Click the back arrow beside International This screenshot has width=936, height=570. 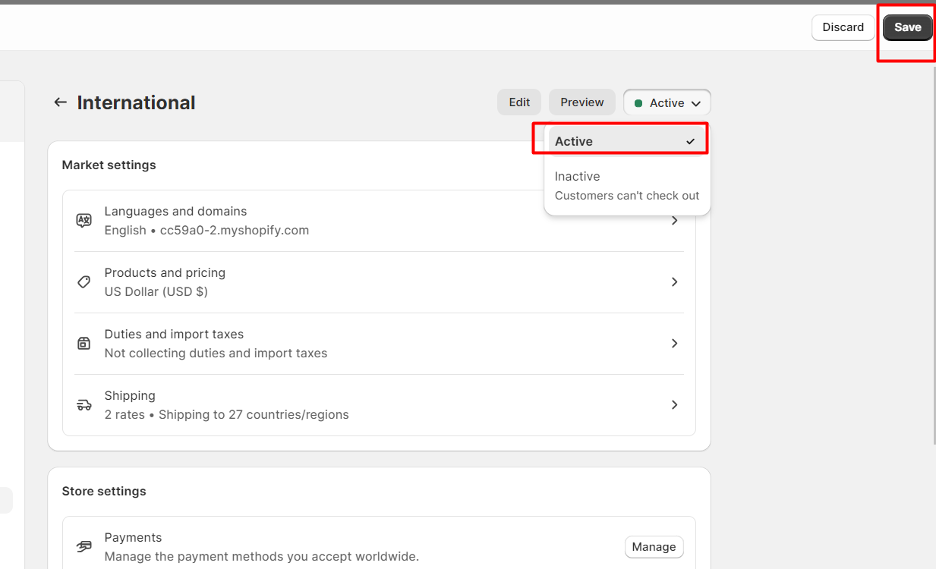tap(60, 103)
